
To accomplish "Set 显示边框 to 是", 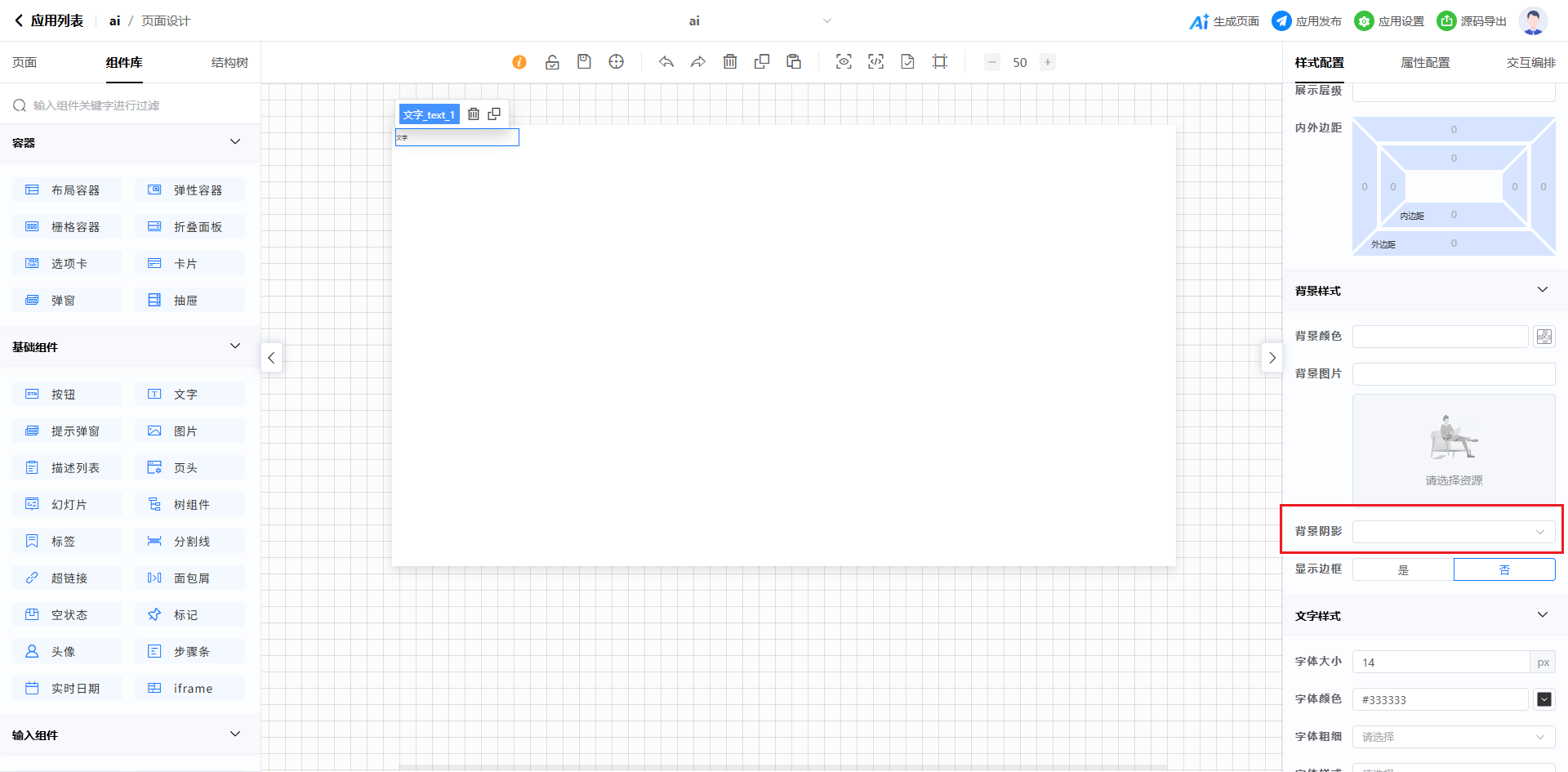I will pos(1403,569).
